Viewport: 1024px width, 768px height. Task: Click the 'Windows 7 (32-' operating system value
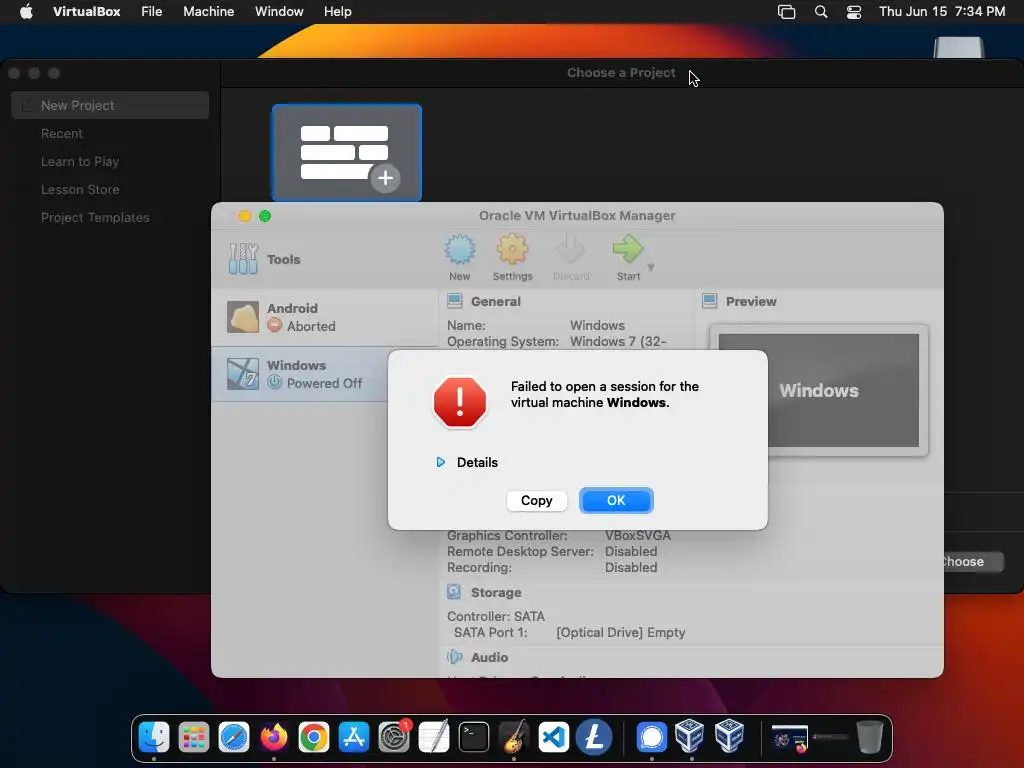click(x=618, y=342)
